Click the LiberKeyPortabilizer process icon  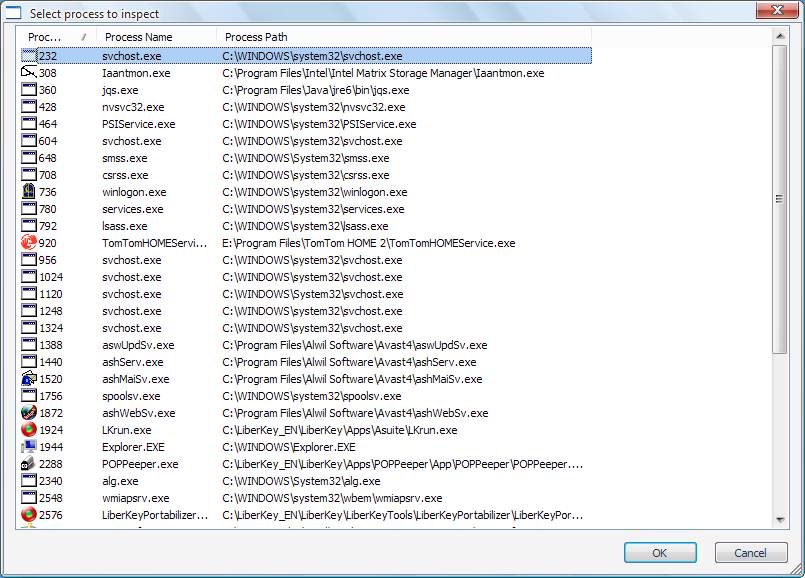[29, 515]
